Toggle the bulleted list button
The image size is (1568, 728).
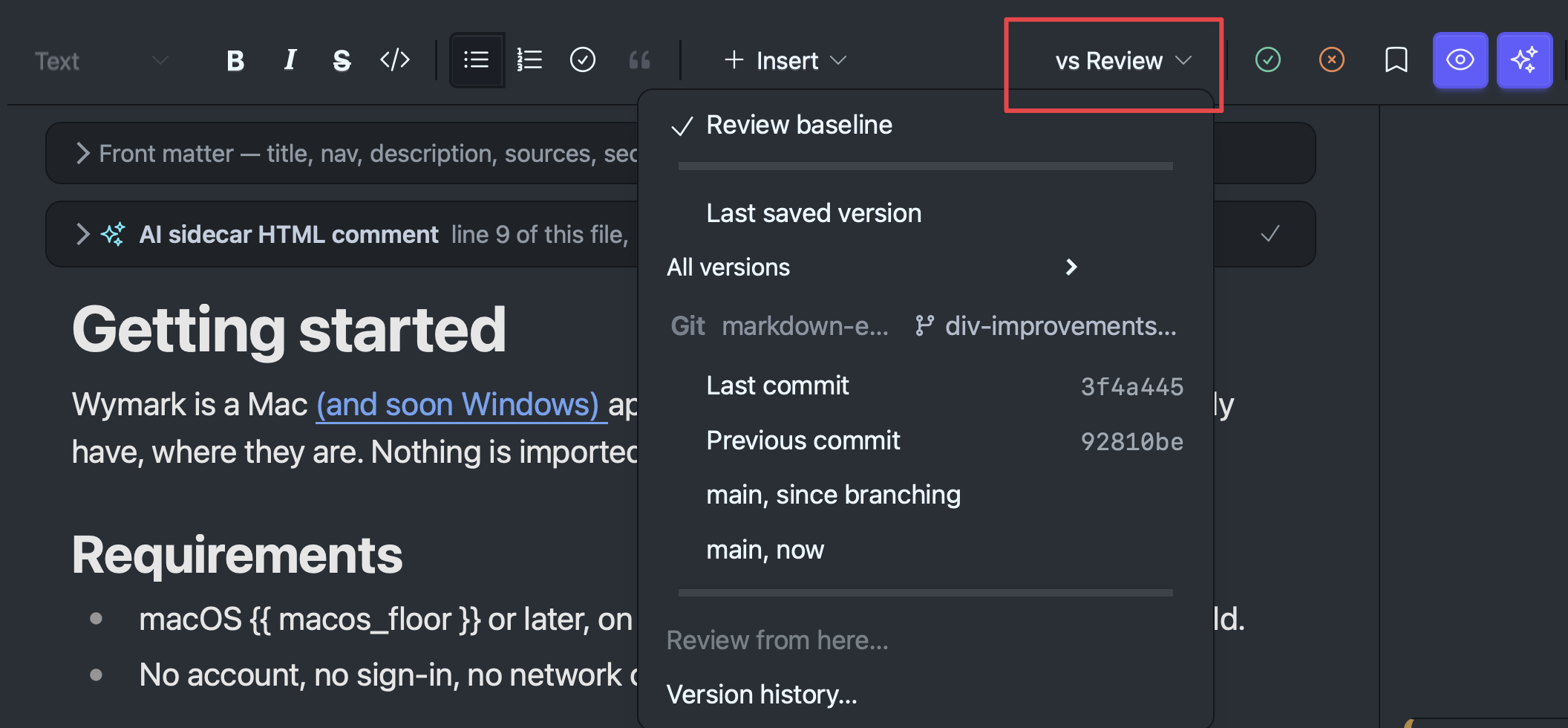click(477, 60)
